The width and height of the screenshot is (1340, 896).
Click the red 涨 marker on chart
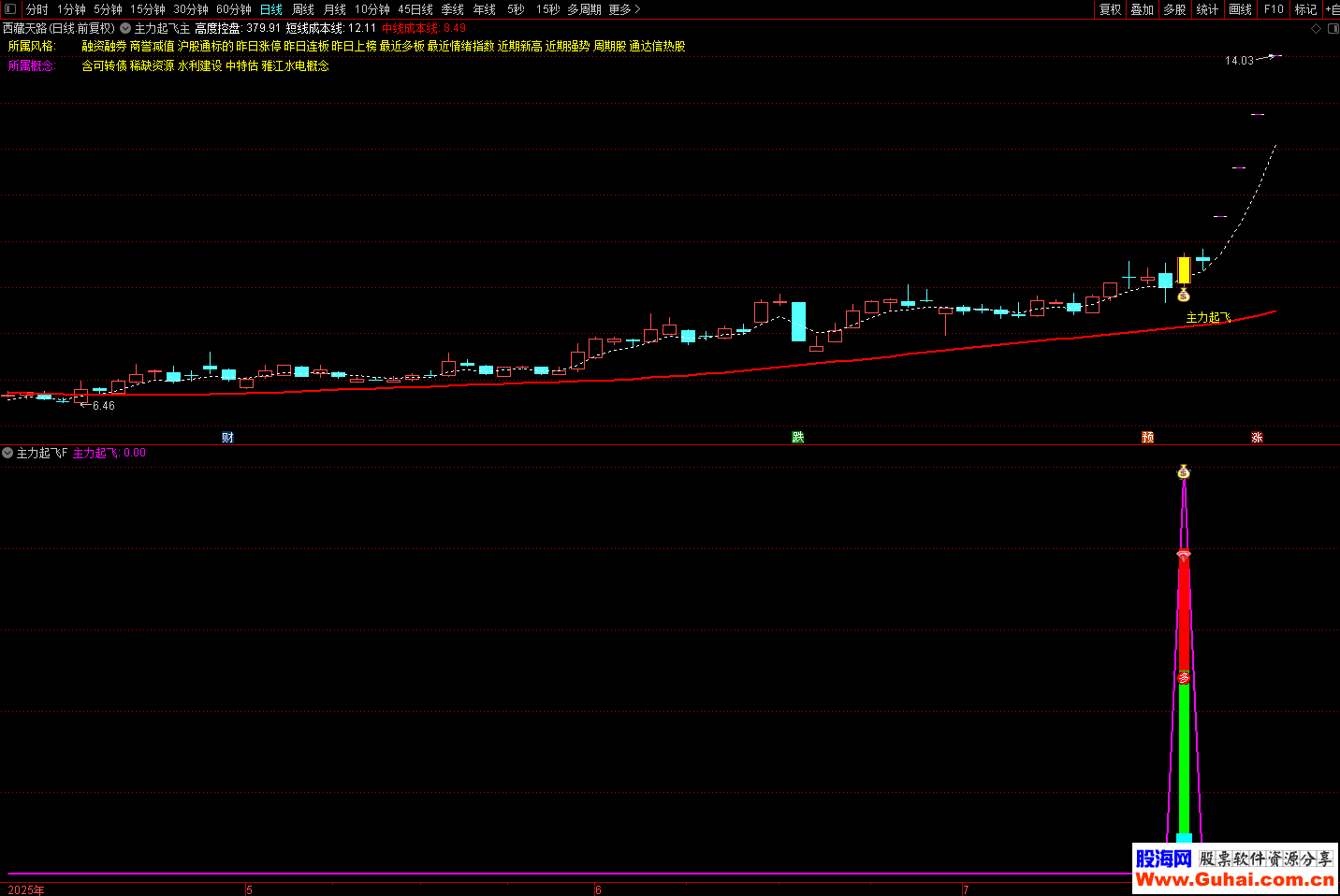coord(1258,438)
